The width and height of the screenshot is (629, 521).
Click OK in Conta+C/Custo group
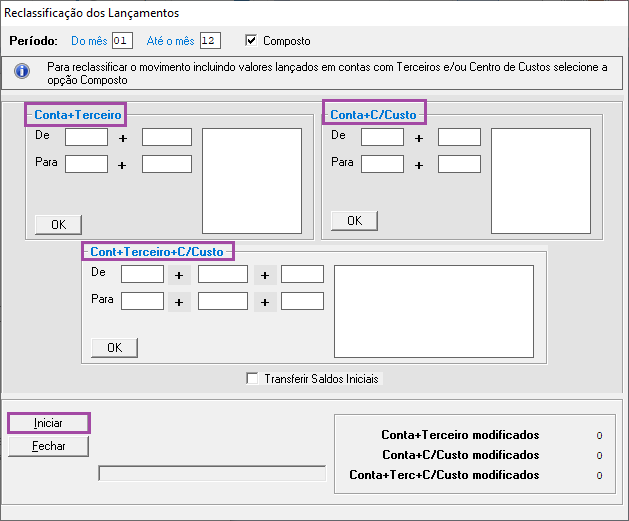coord(355,221)
